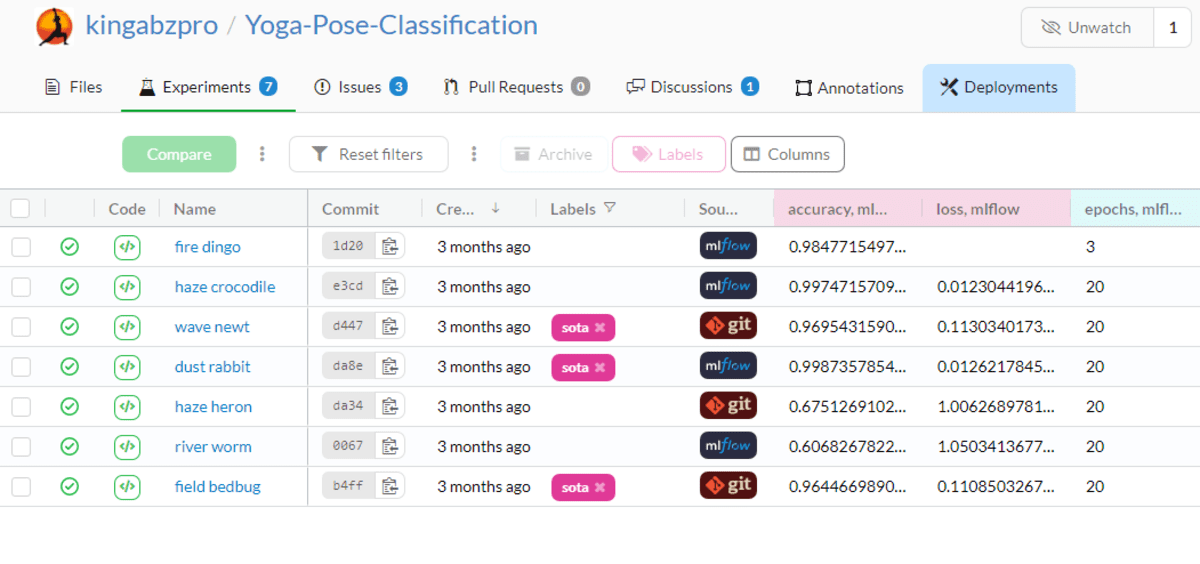This screenshot has height=564, width=1200.
Task: Copy commit hash 1d20 clipboard icon
Action: (390, 246)
